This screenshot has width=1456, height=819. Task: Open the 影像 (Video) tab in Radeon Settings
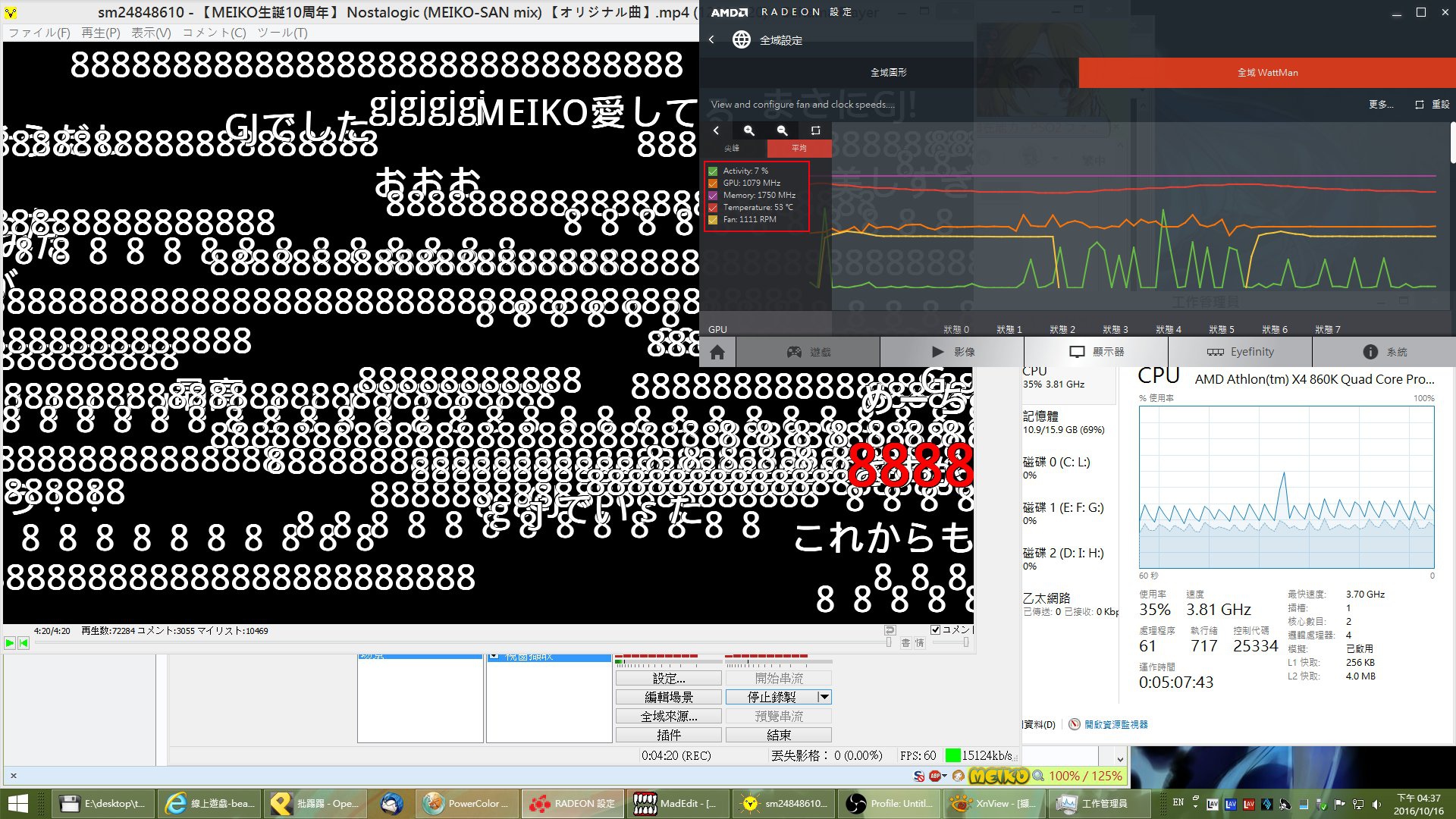click(952, 352)
